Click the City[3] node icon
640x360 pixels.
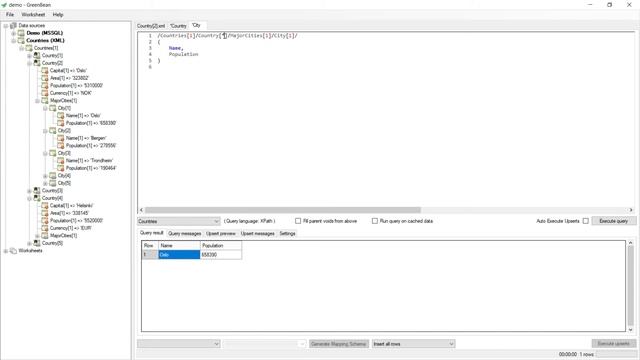click(53, 153)
